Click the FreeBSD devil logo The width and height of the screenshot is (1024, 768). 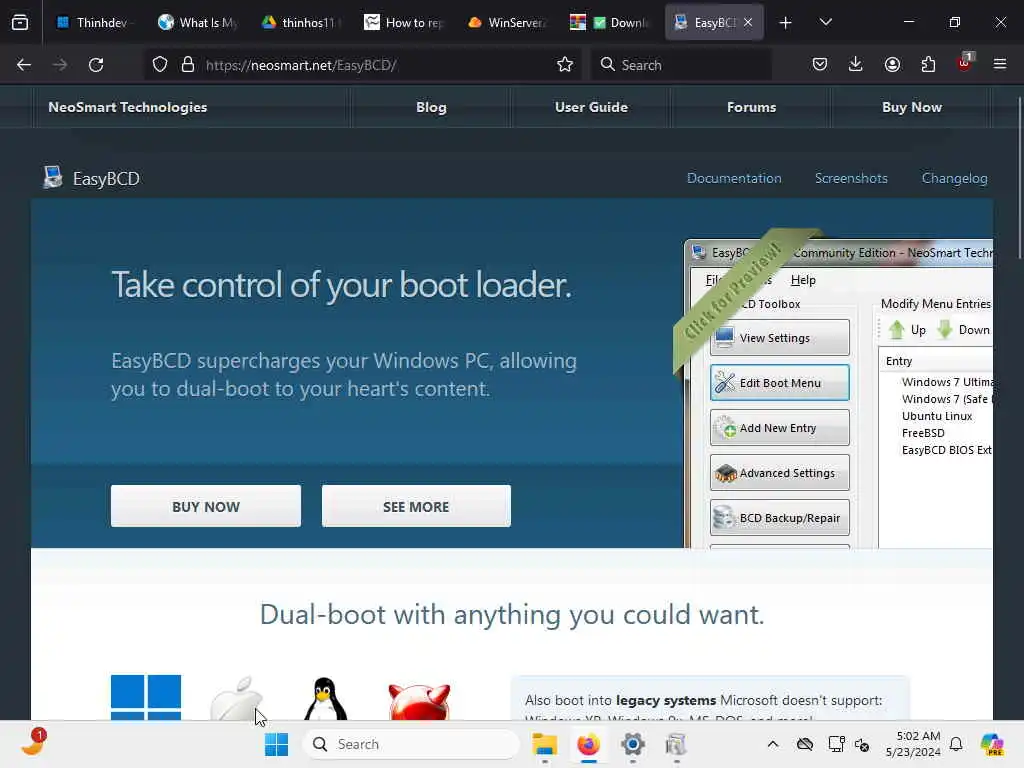tap(419, 701)
